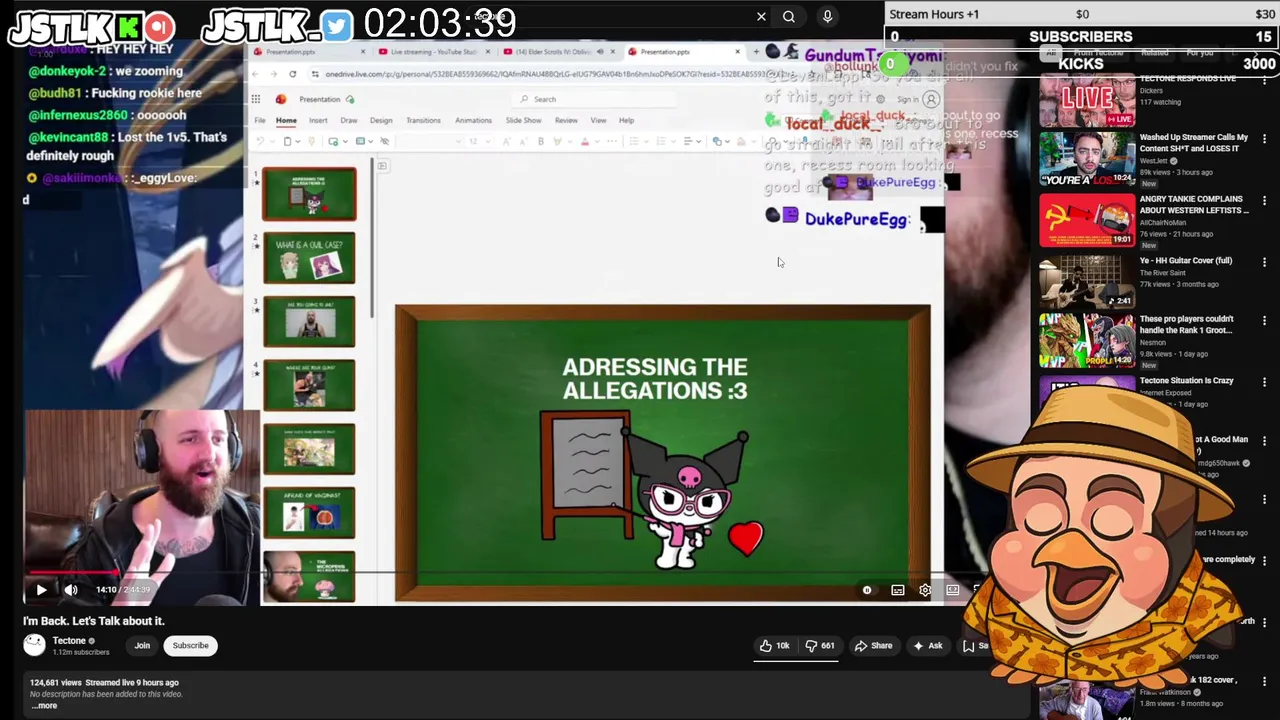1280x720 pixels.
Task: Activate voice search microphone
Action: (827, 16)
